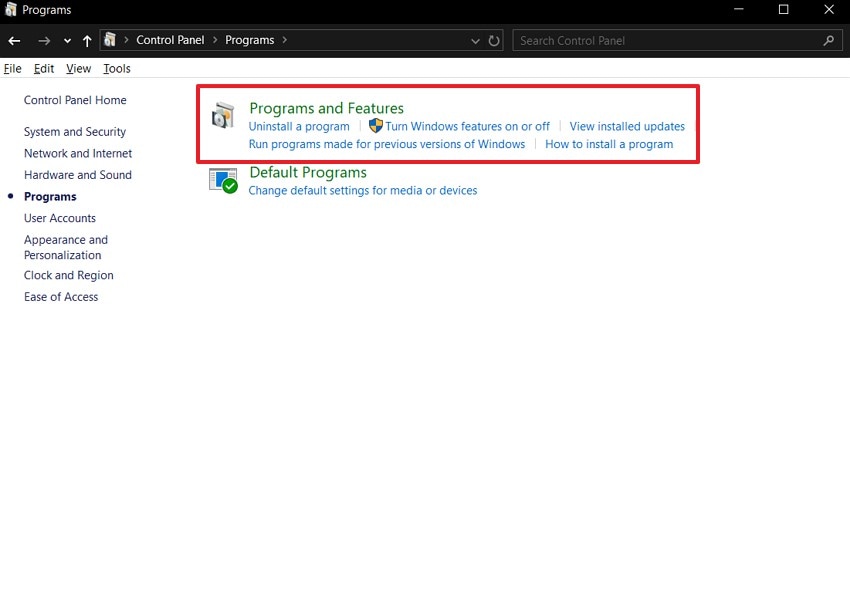850x604 pixels.
Task: Click the Programs window title bar icon
Action: (x=10, y=9)
